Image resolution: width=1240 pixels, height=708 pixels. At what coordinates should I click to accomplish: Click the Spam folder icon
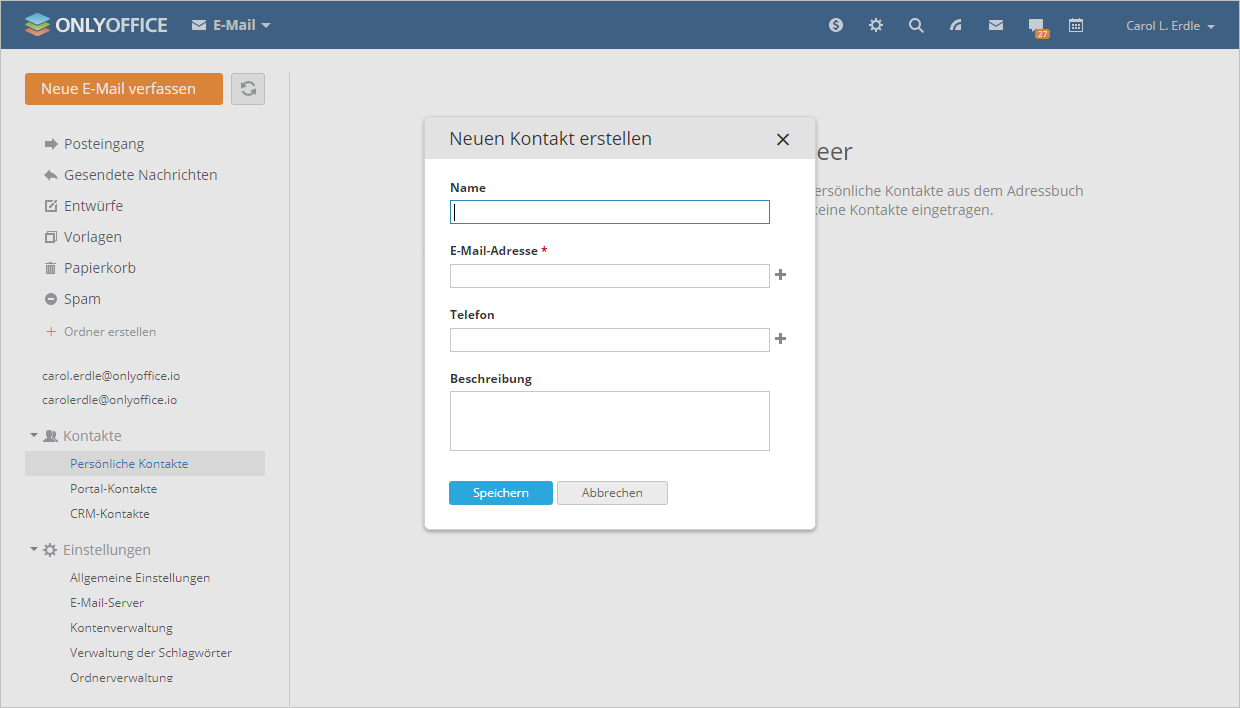pyautogui.click(x=51, y=299)
